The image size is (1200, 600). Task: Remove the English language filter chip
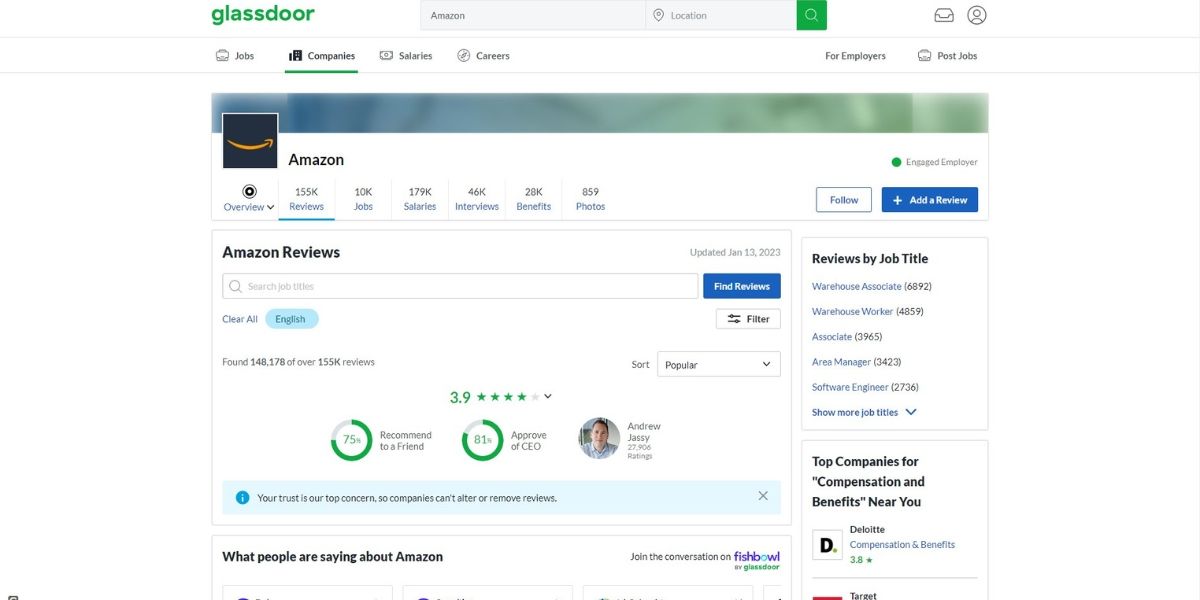coord(291,319)
